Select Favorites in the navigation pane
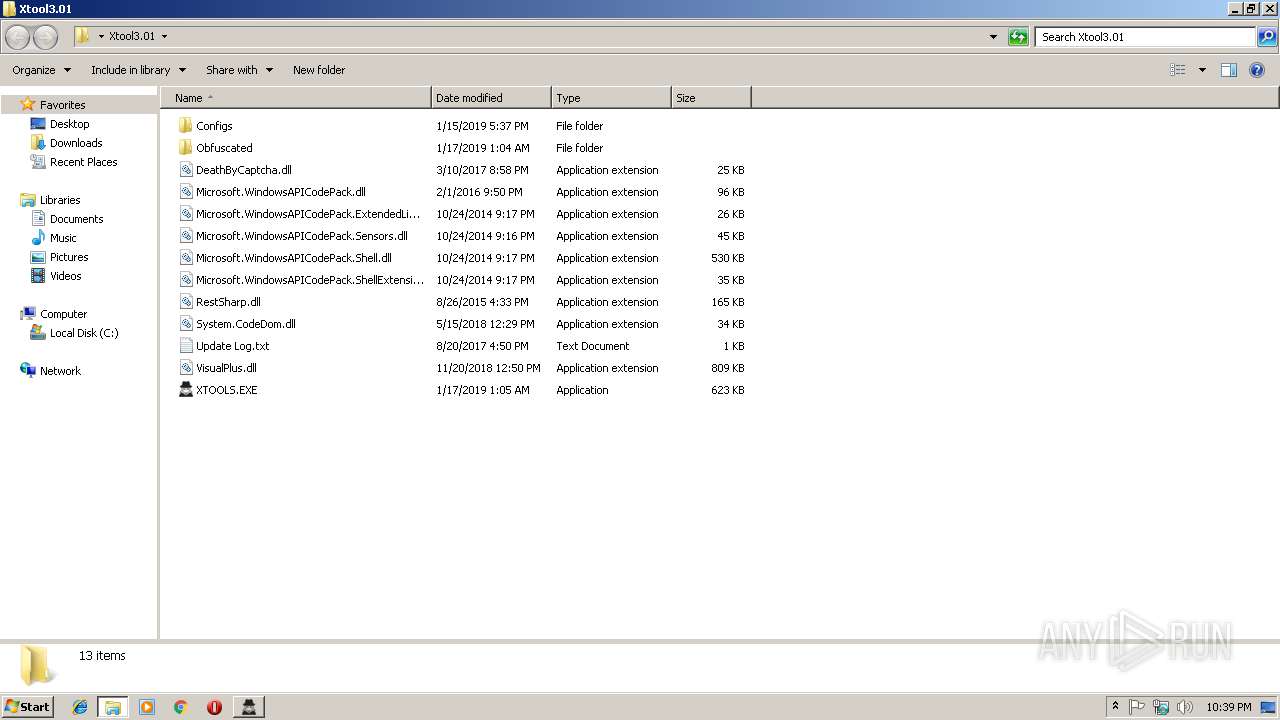Screen dimensions: 1280x720 click(x=62, y=105)
